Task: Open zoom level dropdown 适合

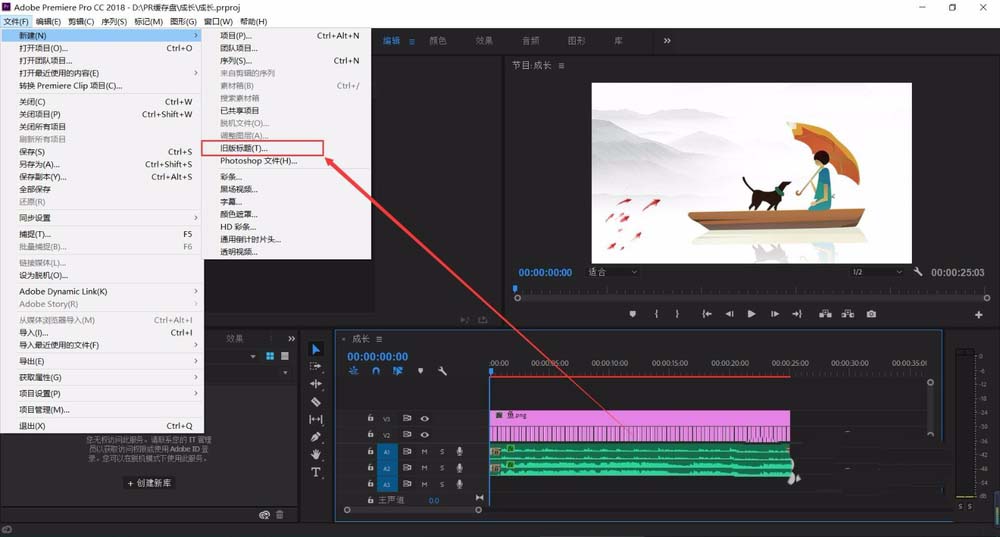Action: (612, 272)
